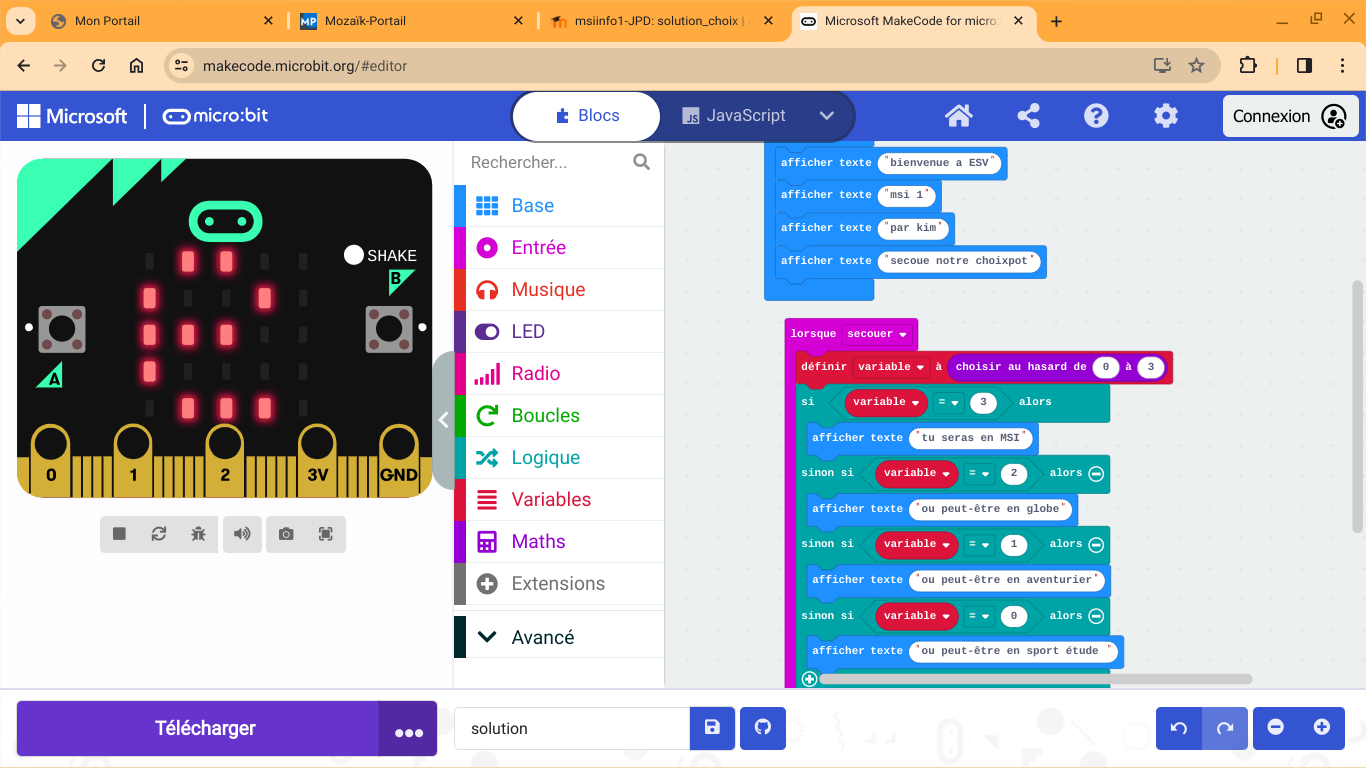
Task: Create GitHub repository icon button
Action: [x=763, y=728]
